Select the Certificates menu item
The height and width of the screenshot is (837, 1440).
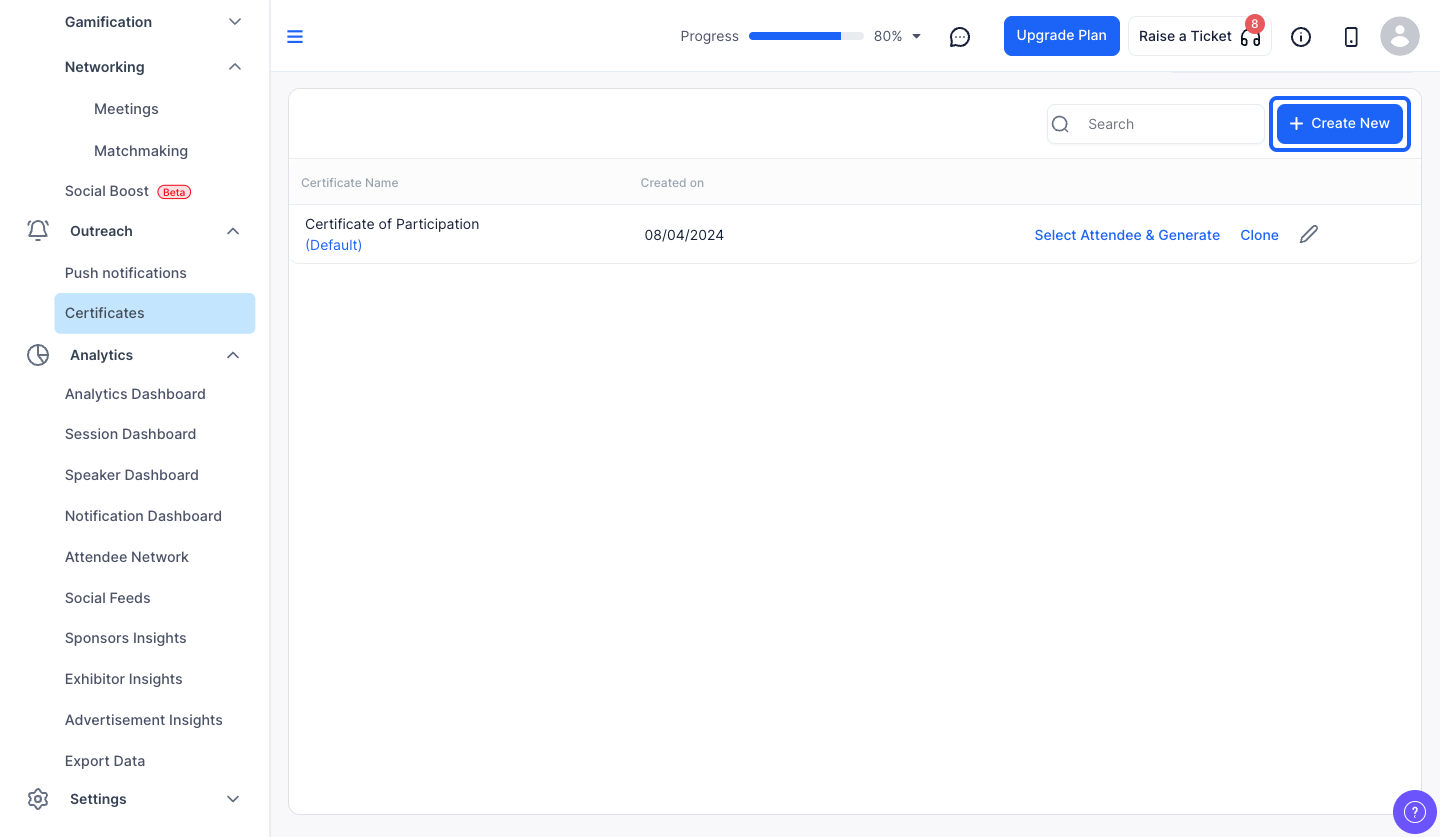coord(155,313)
